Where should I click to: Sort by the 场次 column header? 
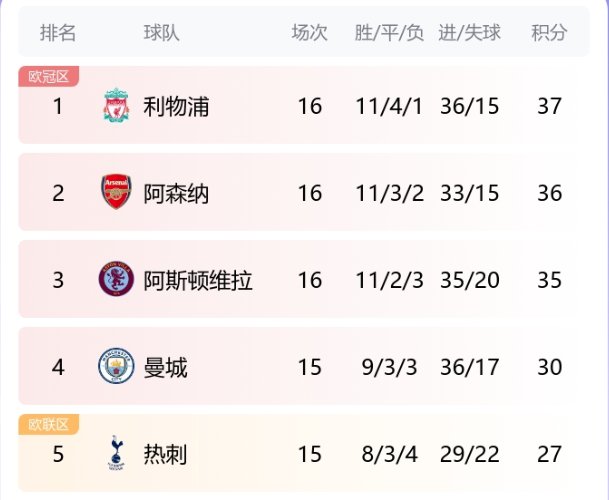click(310, 33)
